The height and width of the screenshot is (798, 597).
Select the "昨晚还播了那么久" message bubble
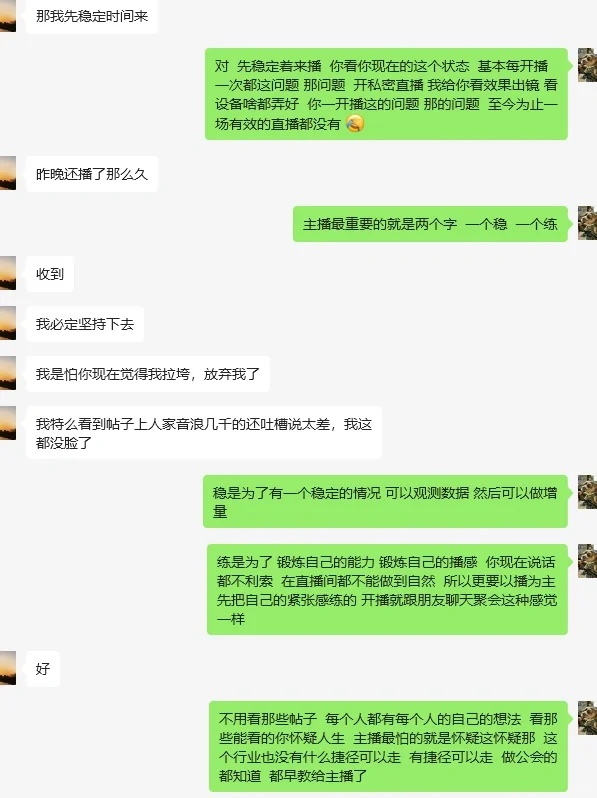tap(92, 174)
